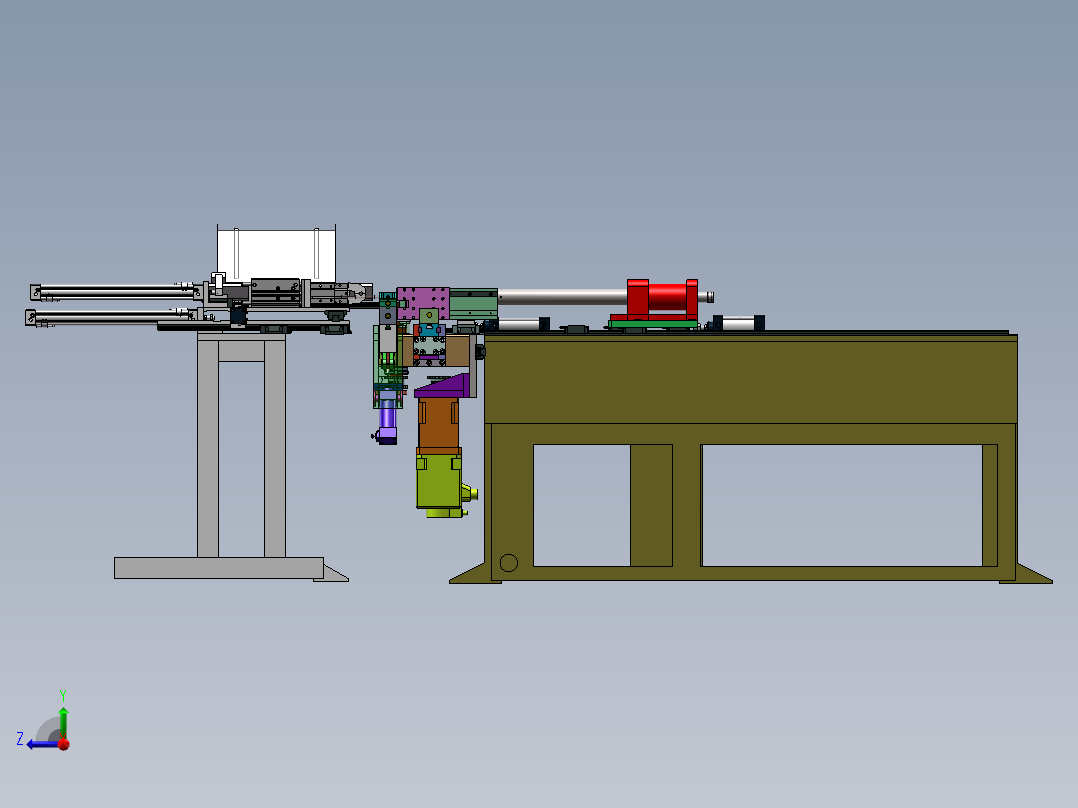Click the blue Z axis arrow of triad
The width and height of the screenshot is (1078, 808).
[x=41, y=744]
